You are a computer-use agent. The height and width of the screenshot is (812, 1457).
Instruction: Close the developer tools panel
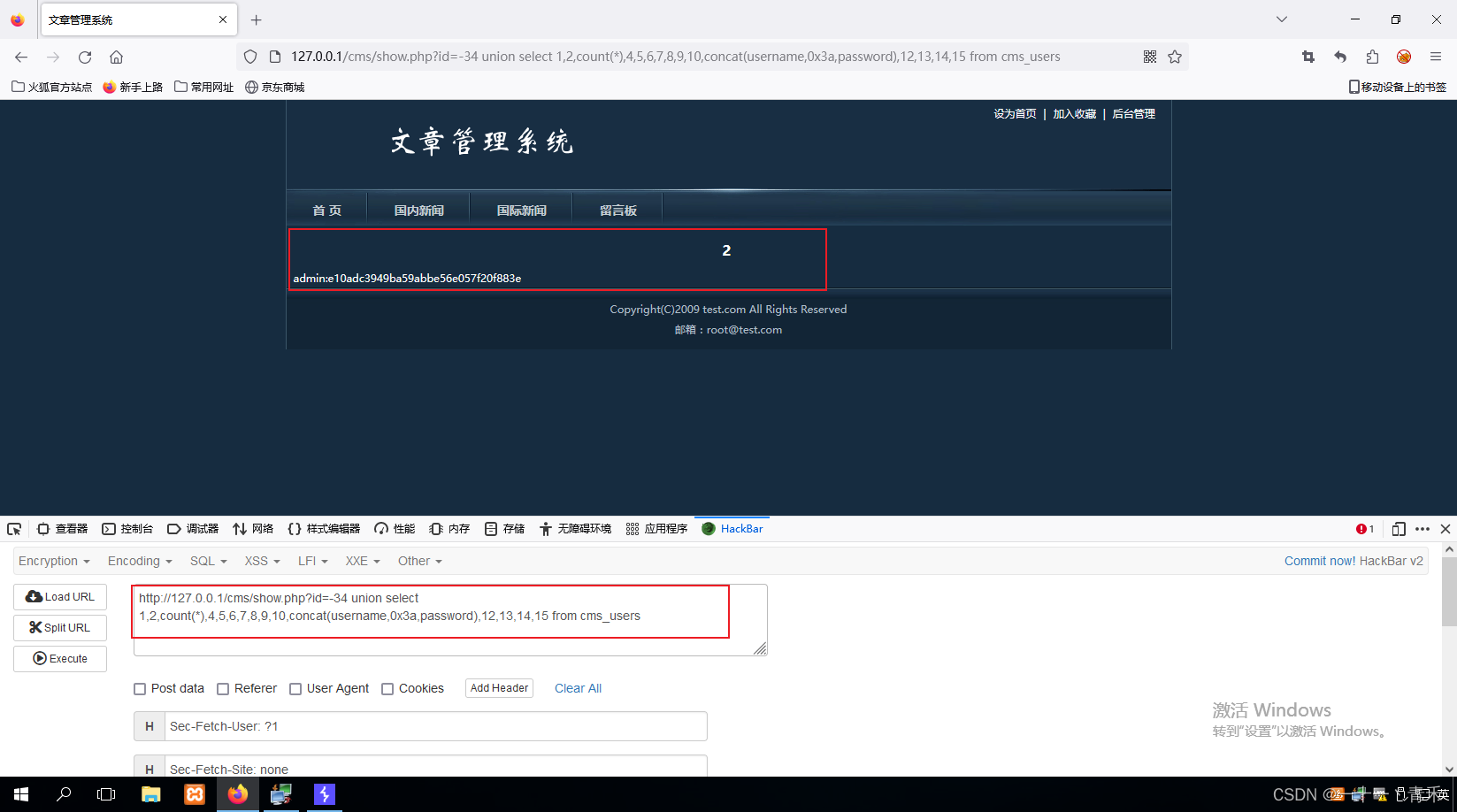[x=1445, y=529]
